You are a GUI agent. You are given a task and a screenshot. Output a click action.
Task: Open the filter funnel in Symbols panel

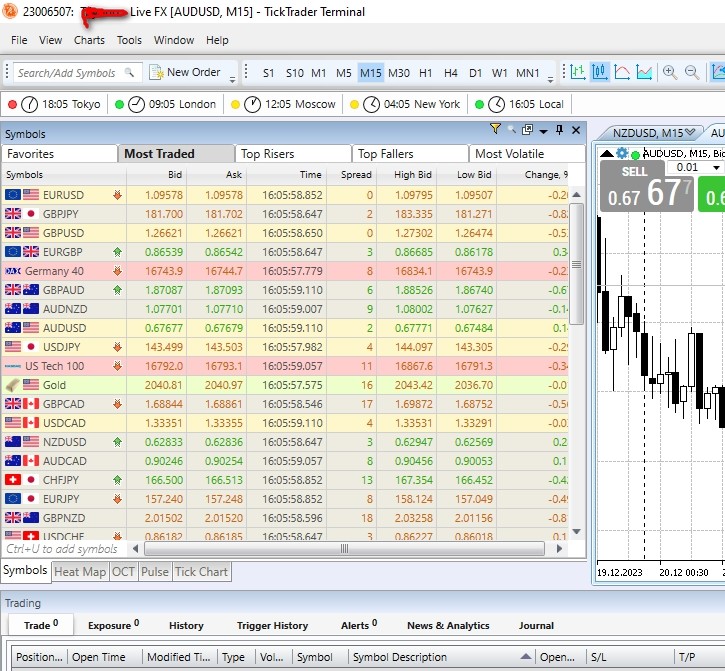(x=495, y=129)
